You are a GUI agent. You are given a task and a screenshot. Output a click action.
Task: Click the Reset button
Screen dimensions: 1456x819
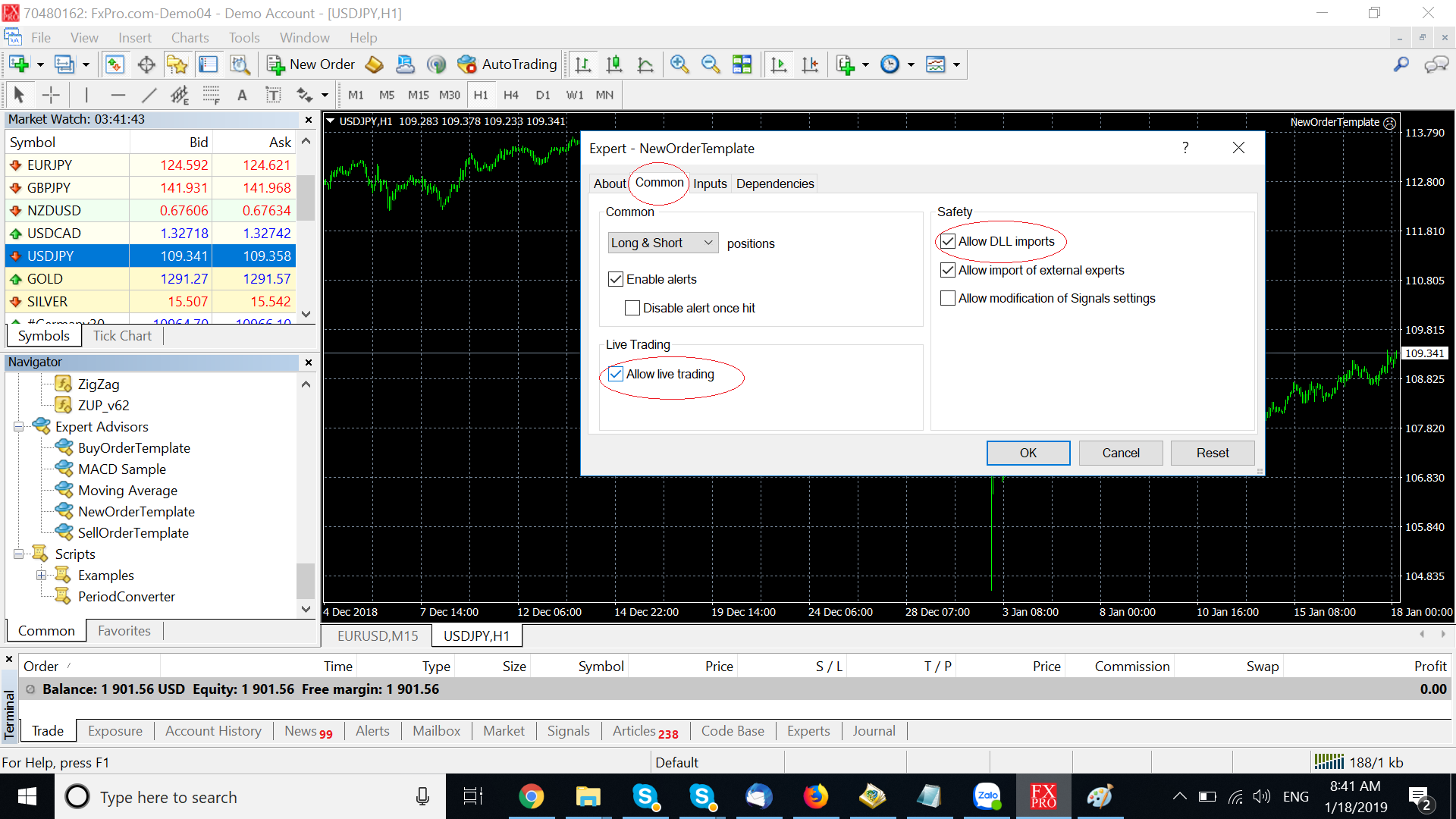point(1212,453)
